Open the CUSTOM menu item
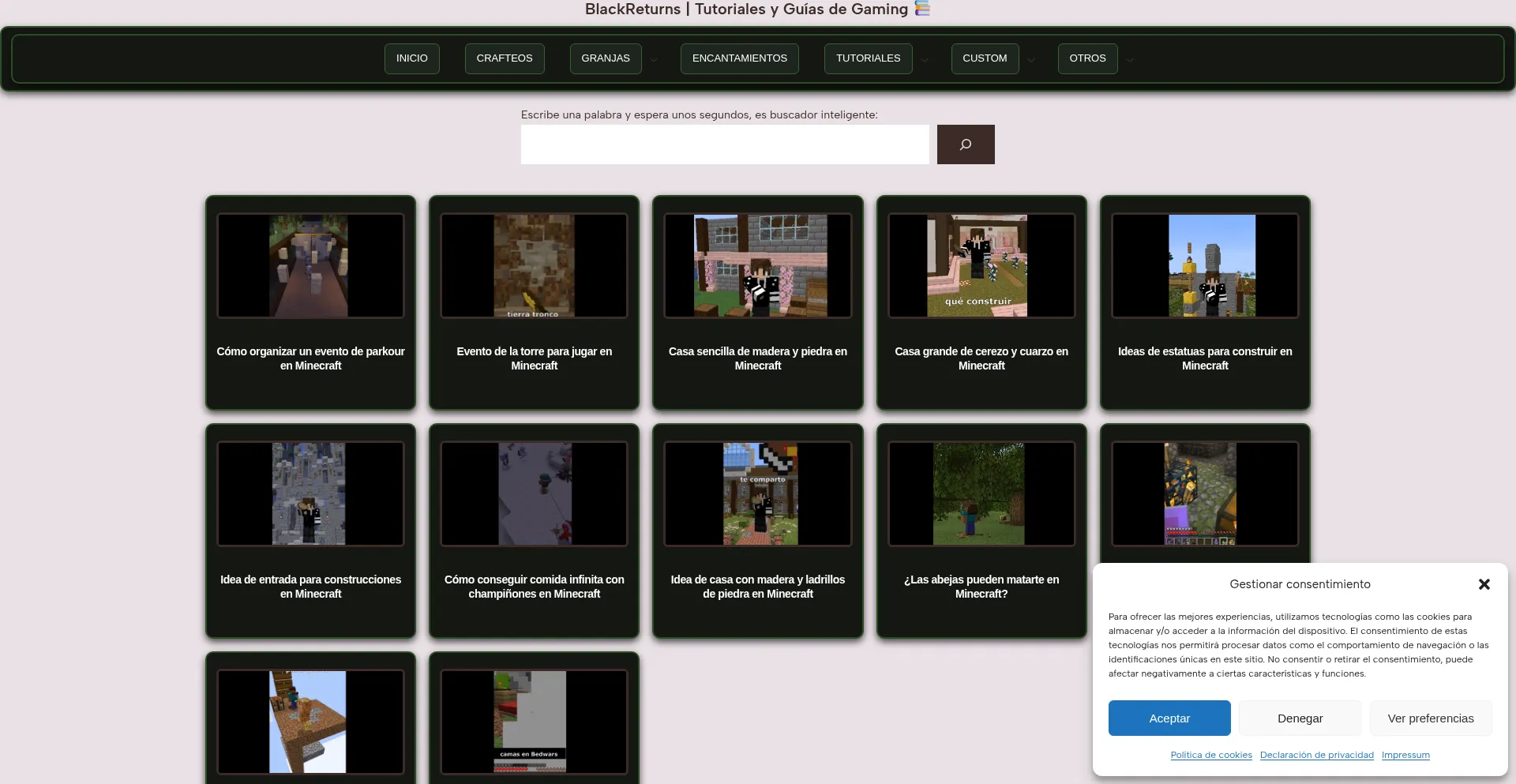The width and height of the screenshot is (1516, 784). point(985,58)
